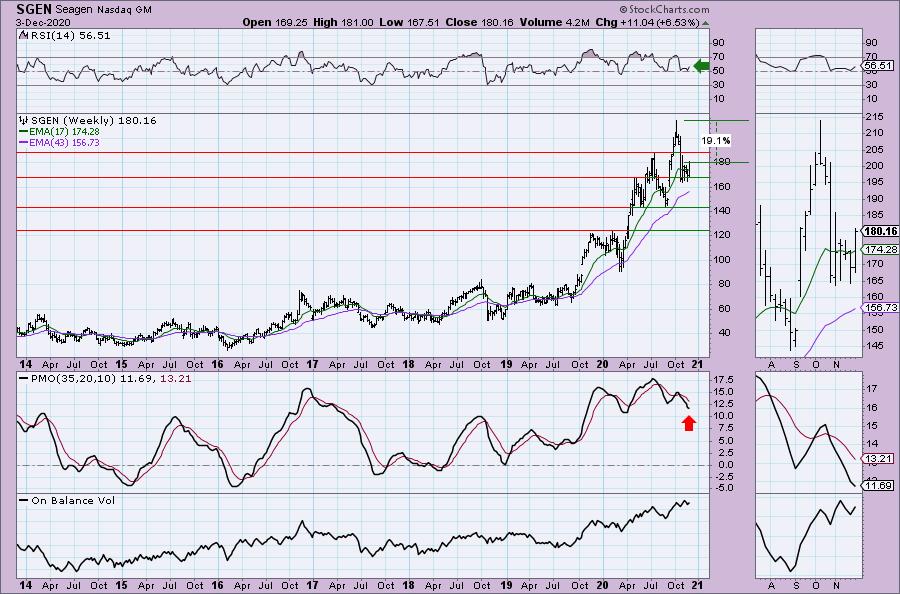This screenshot has width=900, height=594.
Task: Click the Close 180.16 header value
Action: pyautogui.click(x=479, y=22)
